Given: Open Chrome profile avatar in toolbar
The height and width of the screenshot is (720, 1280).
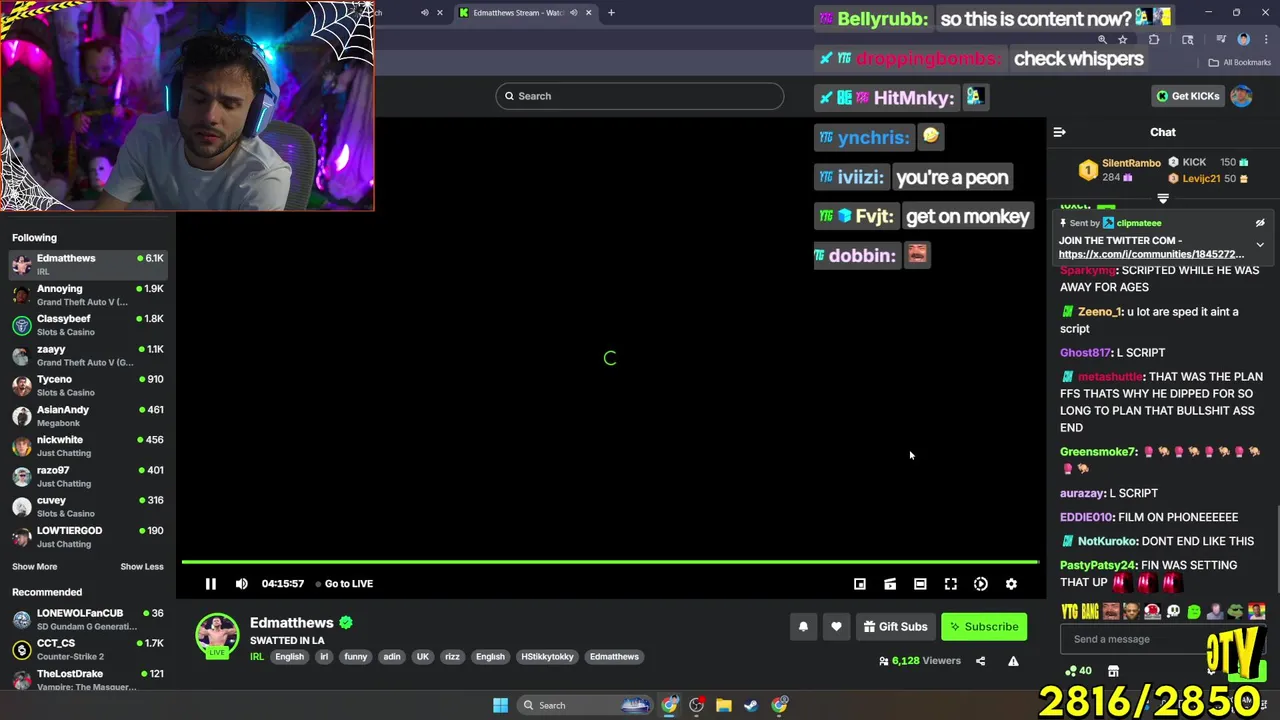Looking at the screenshot, I should 1243,40.
